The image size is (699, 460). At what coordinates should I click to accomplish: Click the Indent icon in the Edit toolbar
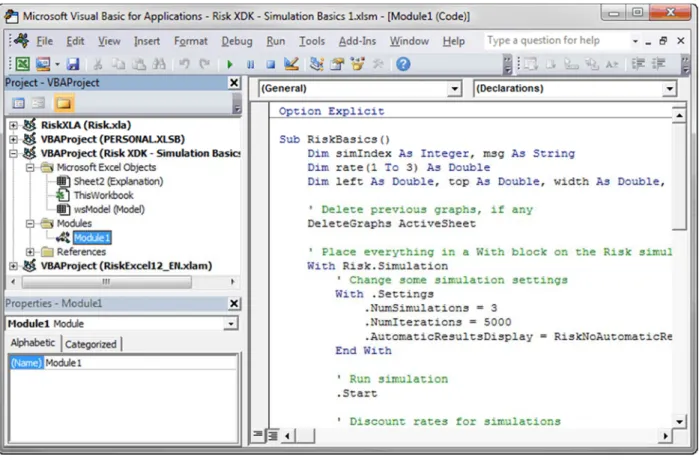(x=638, y=64)
